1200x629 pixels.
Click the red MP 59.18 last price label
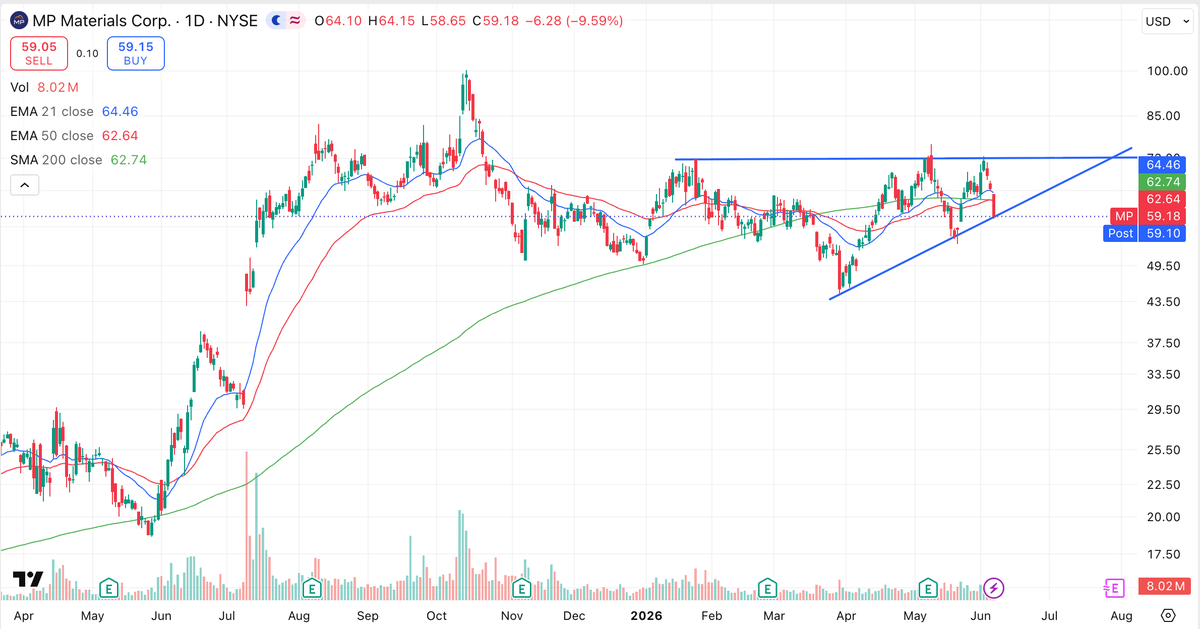(x=1146, y=216)
